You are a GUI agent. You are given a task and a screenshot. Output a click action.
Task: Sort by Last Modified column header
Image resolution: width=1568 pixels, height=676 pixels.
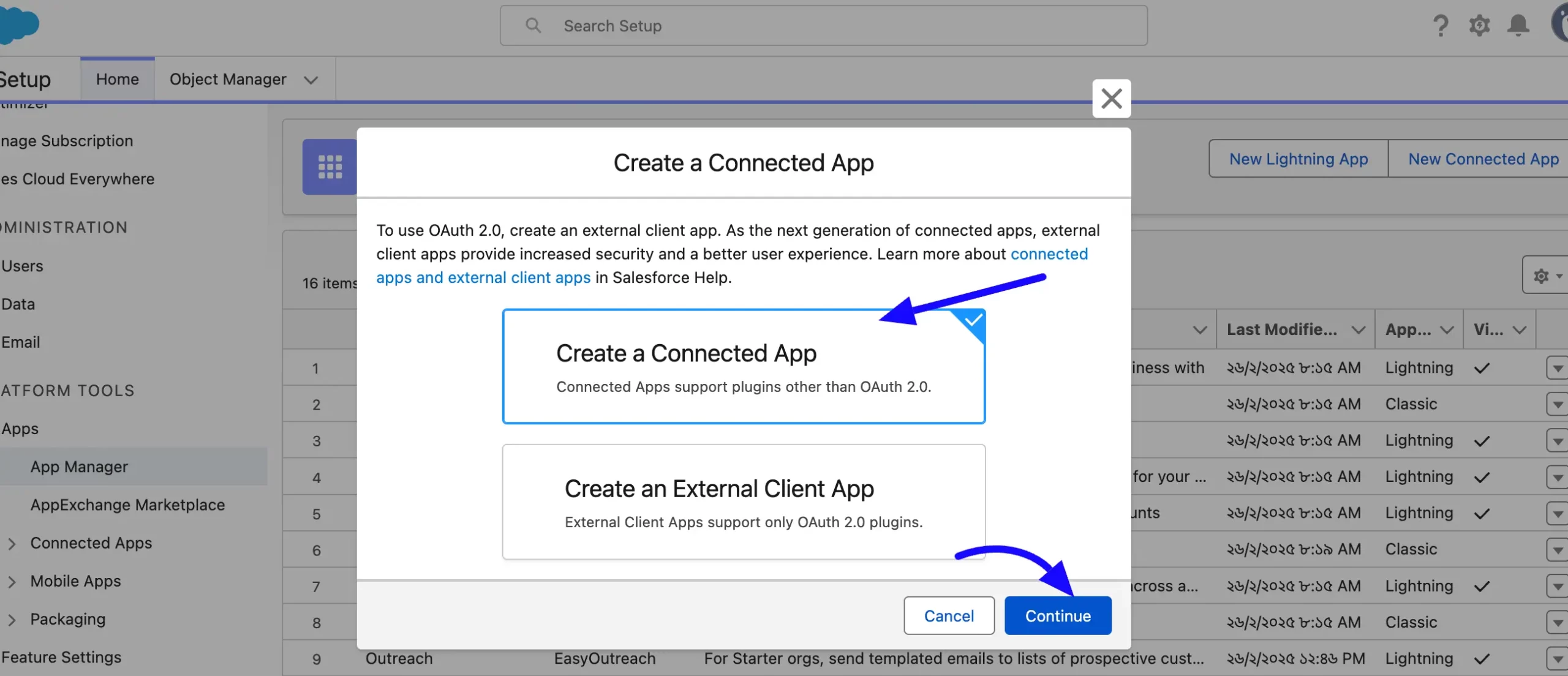(x=1281, y=329)
